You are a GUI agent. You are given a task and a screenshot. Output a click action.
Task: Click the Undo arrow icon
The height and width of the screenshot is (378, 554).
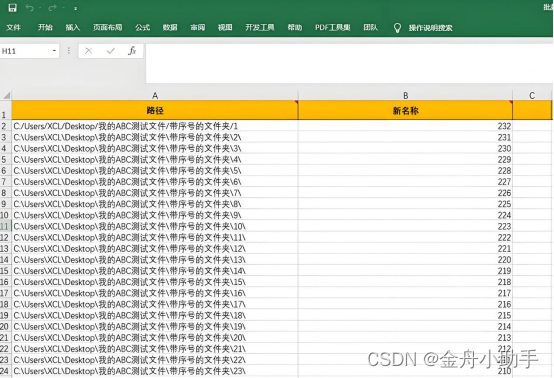[30, 8]
